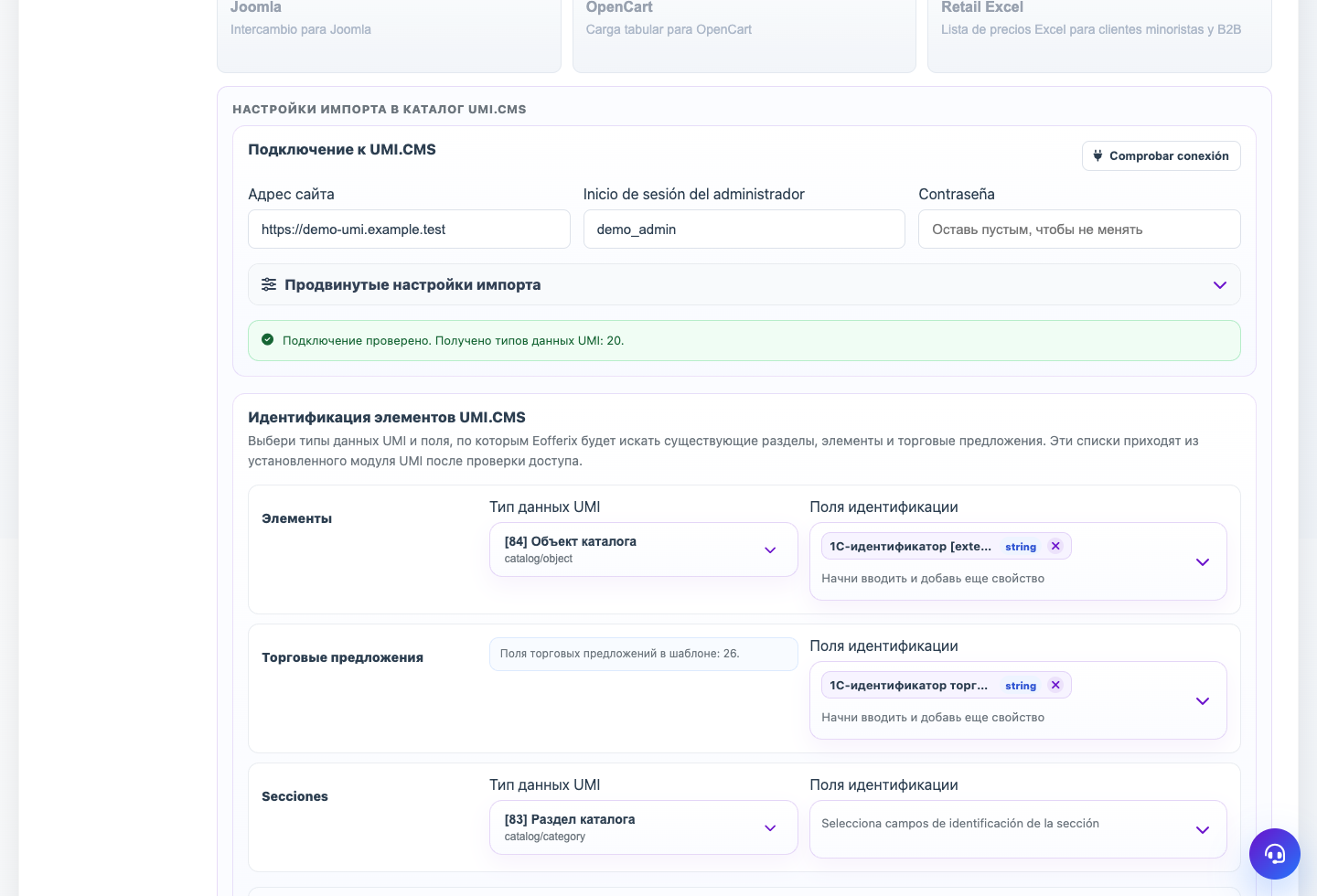Open Торговые предложения Поля идентификации dropdown arrow
Screen dimensions: 1317x896
(1203, 701)
